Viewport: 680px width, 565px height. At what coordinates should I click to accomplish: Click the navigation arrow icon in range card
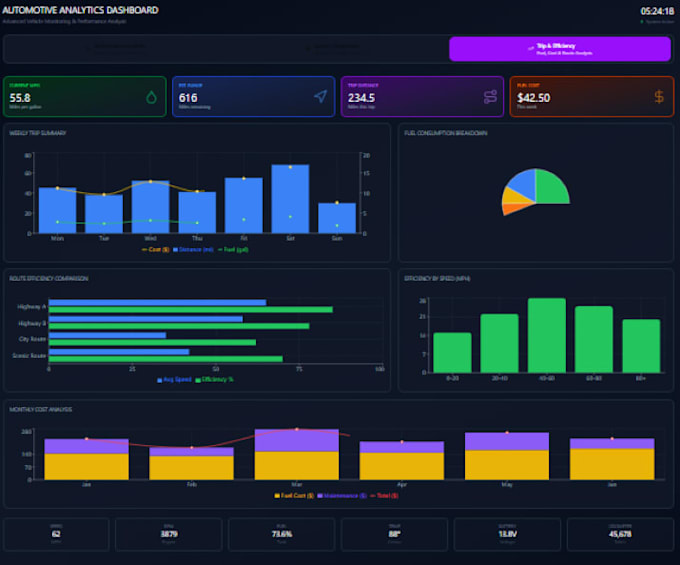[320, 96]
